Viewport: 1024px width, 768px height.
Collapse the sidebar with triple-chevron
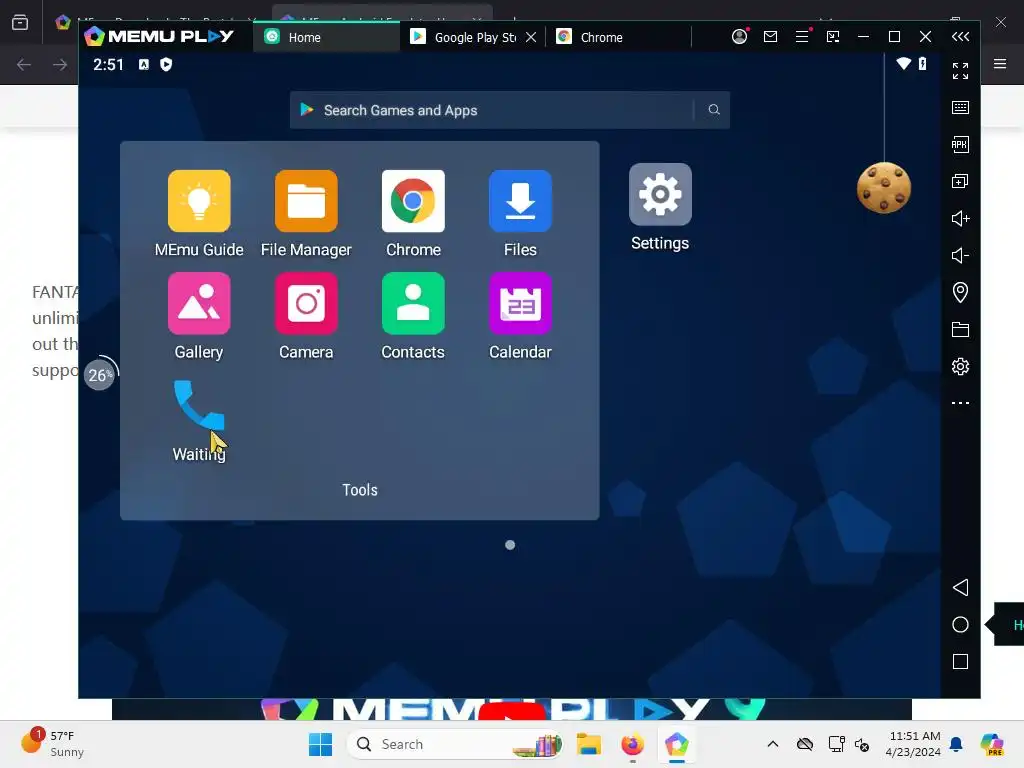[960, 37]
